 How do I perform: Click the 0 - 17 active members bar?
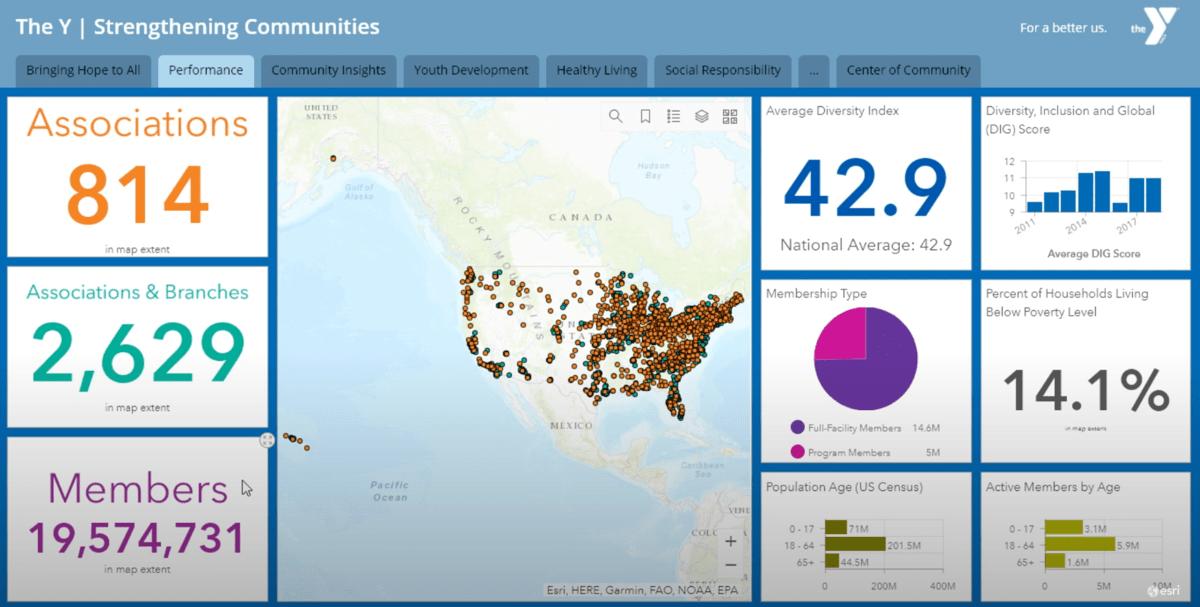point(1064,527)
